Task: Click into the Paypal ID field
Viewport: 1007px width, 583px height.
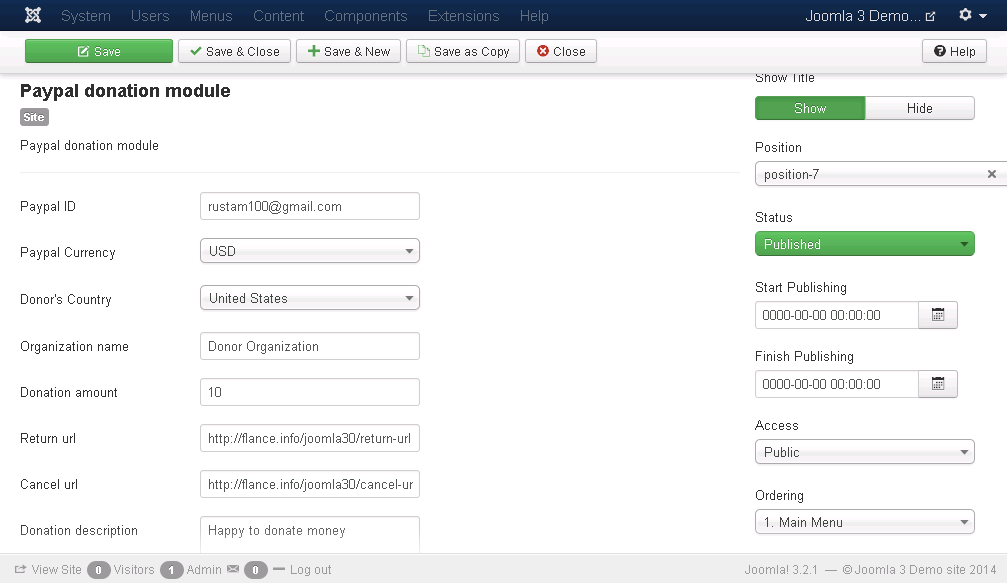Action: coord(310,206)
